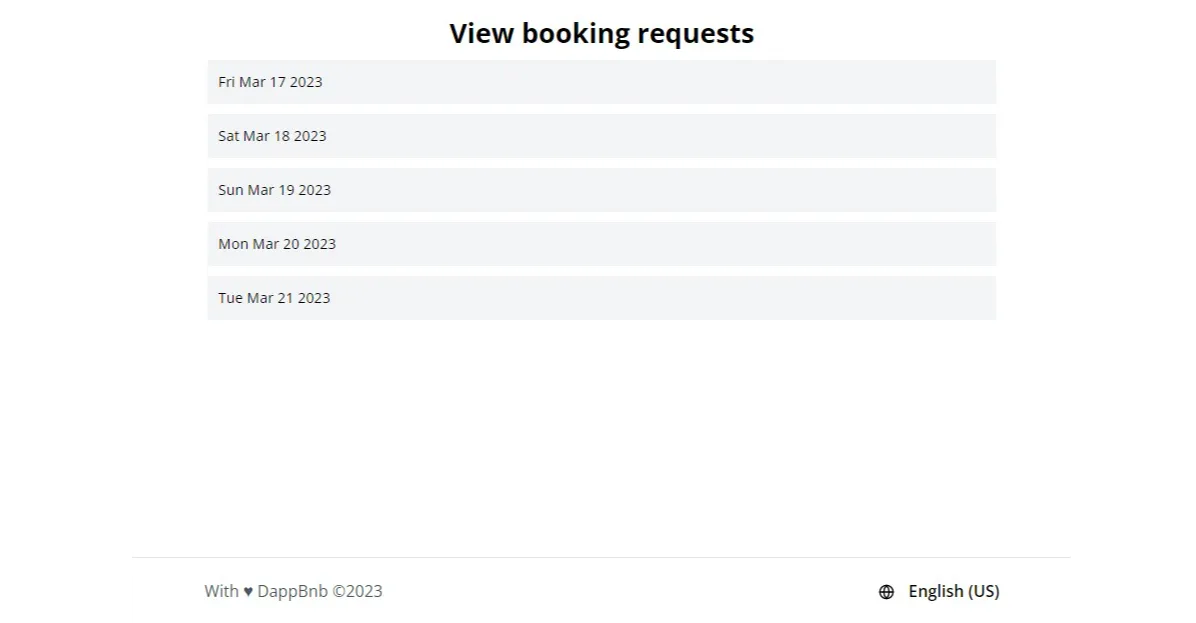Click the word 'booking' in the heading
1196x623 pixels.
575,34
